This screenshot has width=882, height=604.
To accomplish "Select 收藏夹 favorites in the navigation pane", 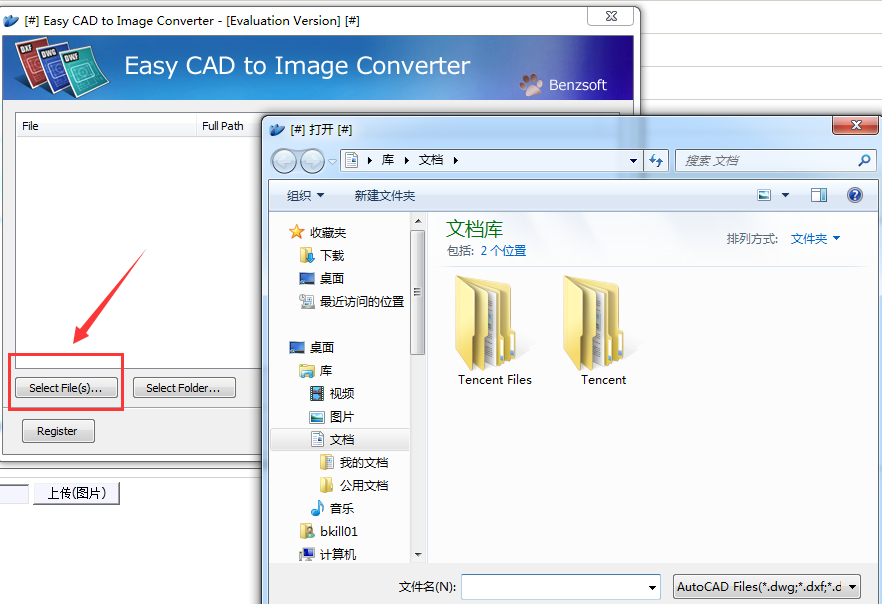I will pyautogui.click(x=318, y=232).
